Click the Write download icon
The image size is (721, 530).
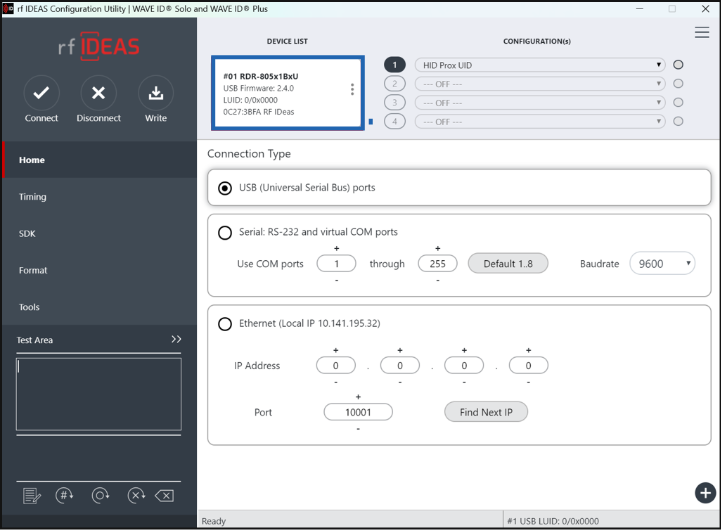pyautogui.click(x=156, y=93)
